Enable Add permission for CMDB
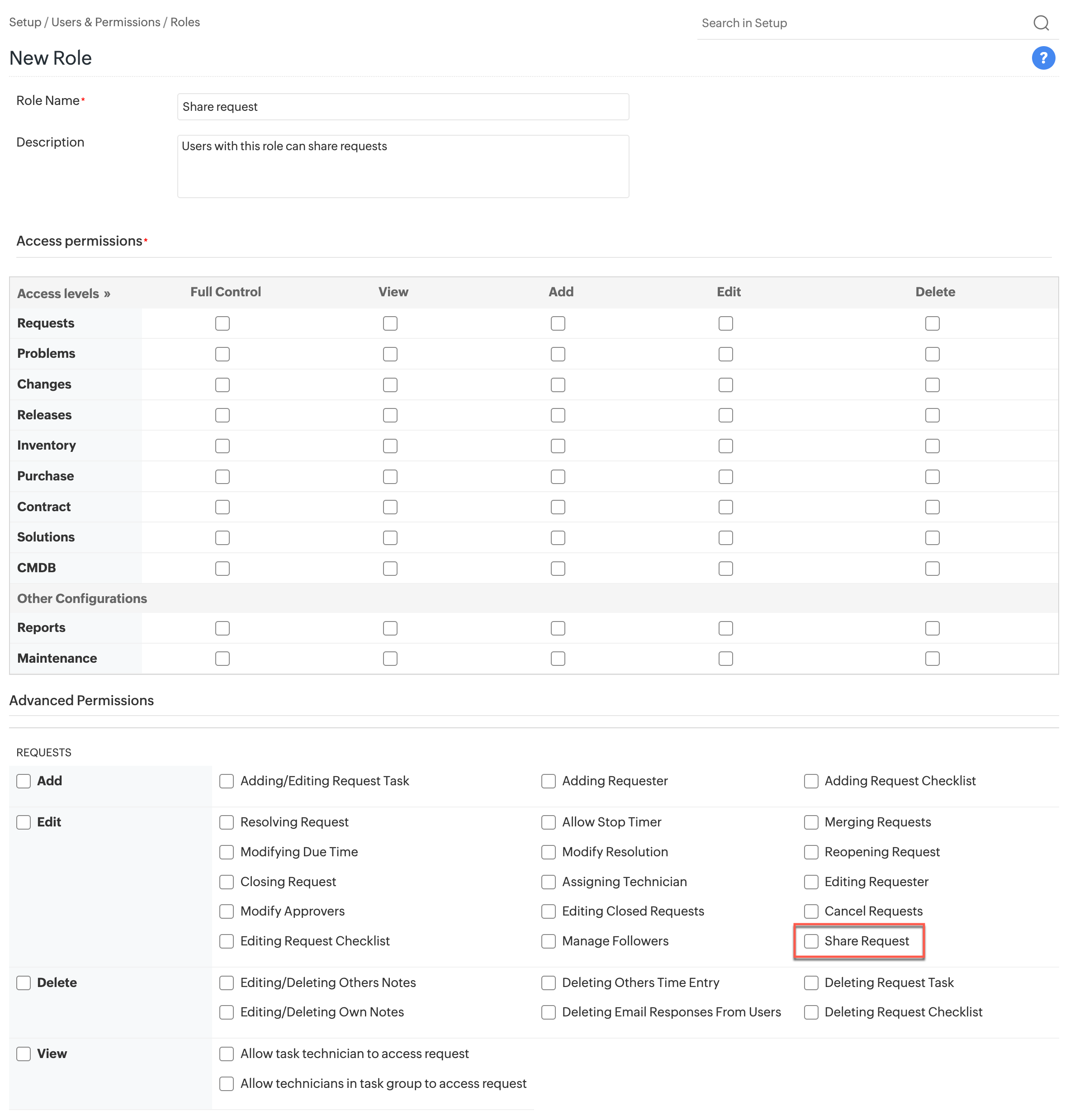Image resolution: width=1070 pixels, height=1120 pixels. pyautogui.click(x=558, y=568)
